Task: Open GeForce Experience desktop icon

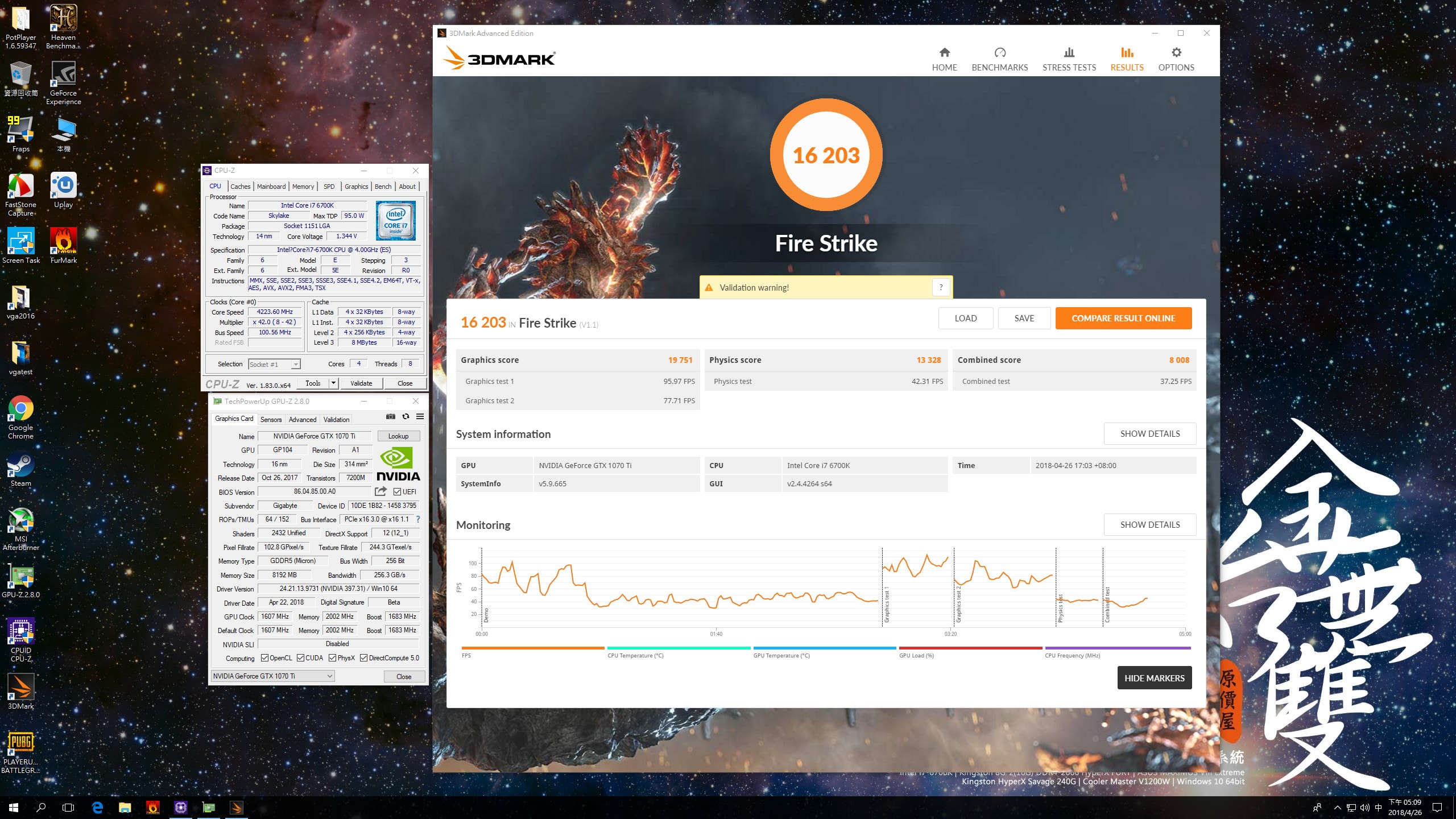Action: pos(63,82)
